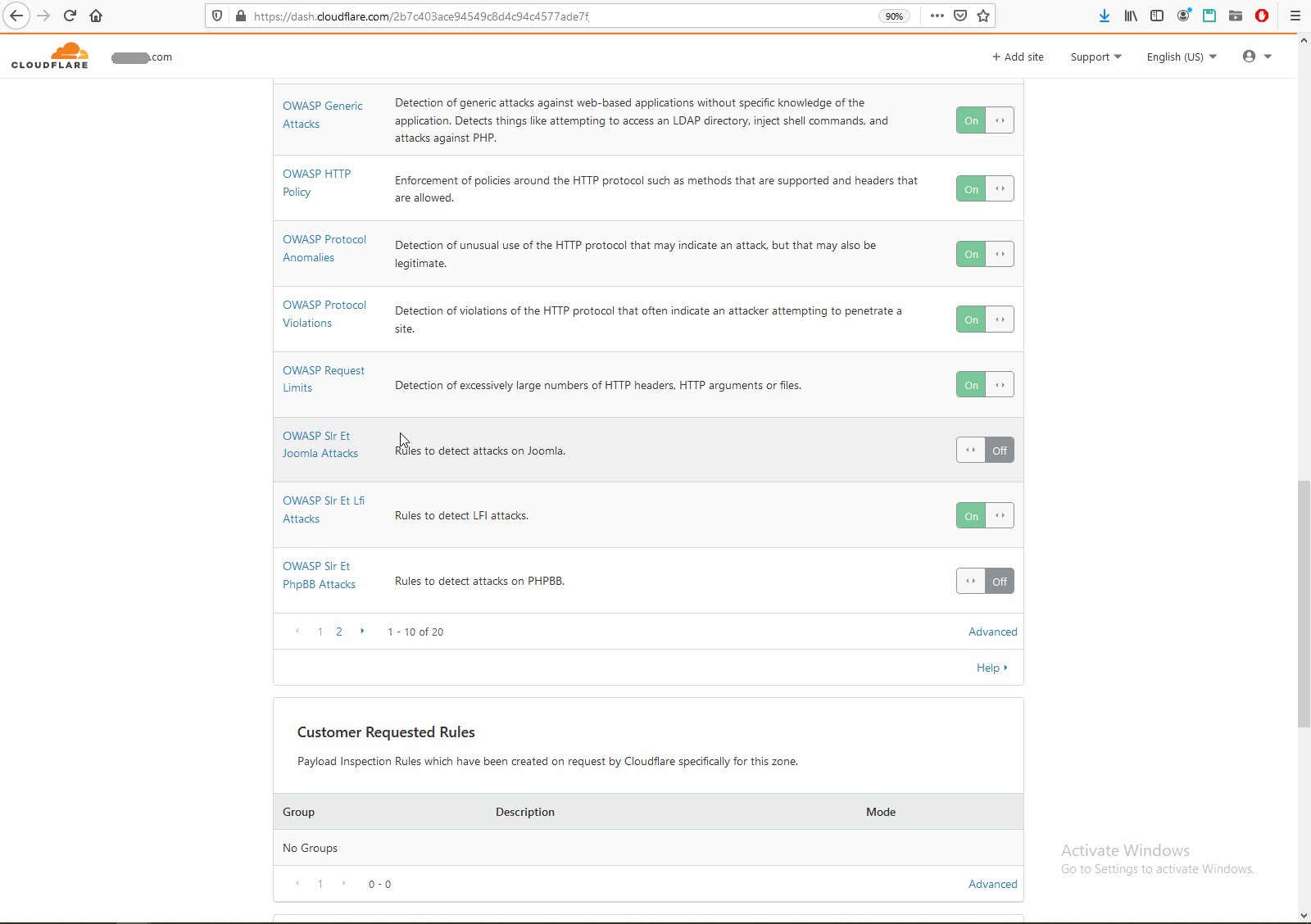Open the English (US) language dropdown

[1182, 57]
